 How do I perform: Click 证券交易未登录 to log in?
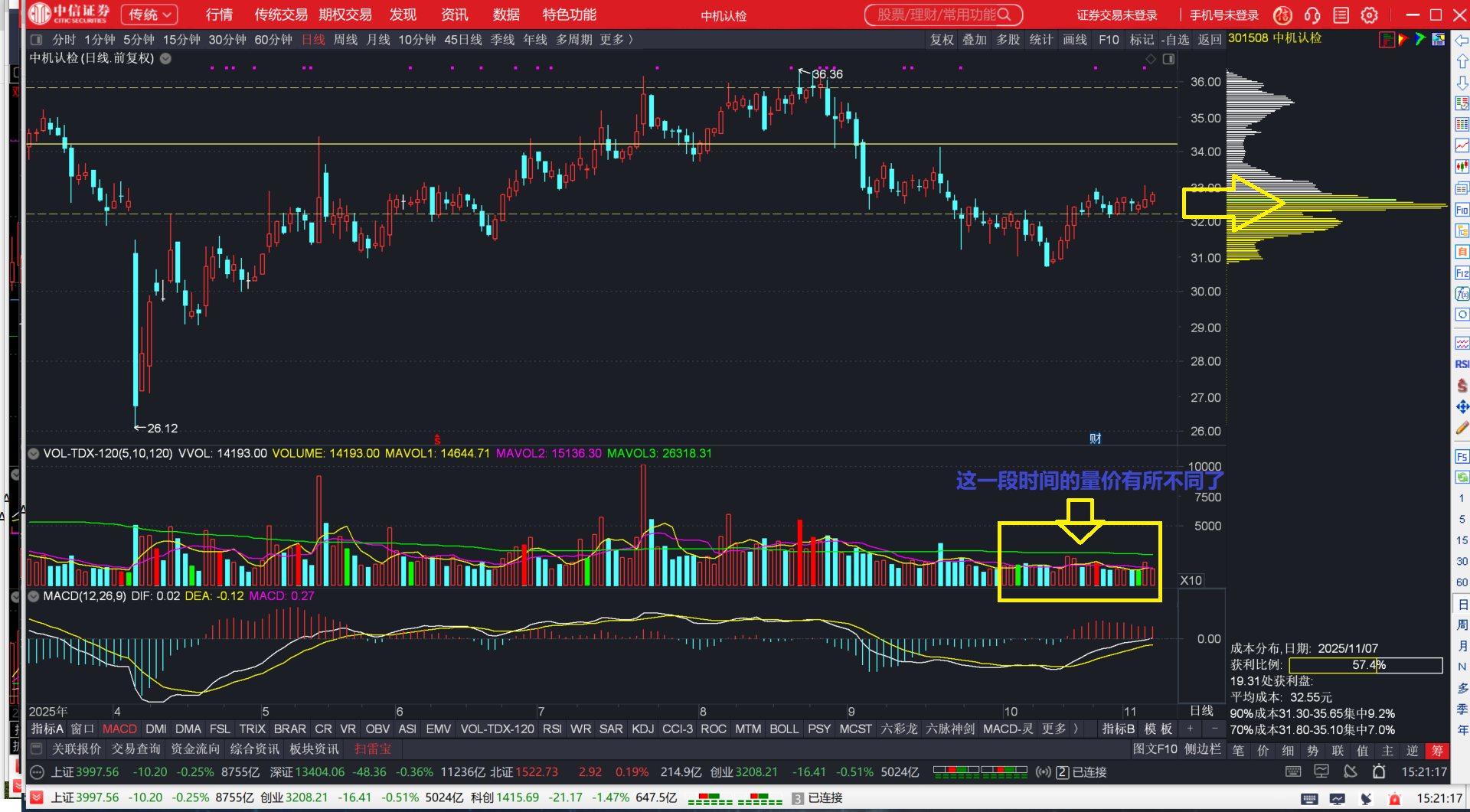[1117, 15]
